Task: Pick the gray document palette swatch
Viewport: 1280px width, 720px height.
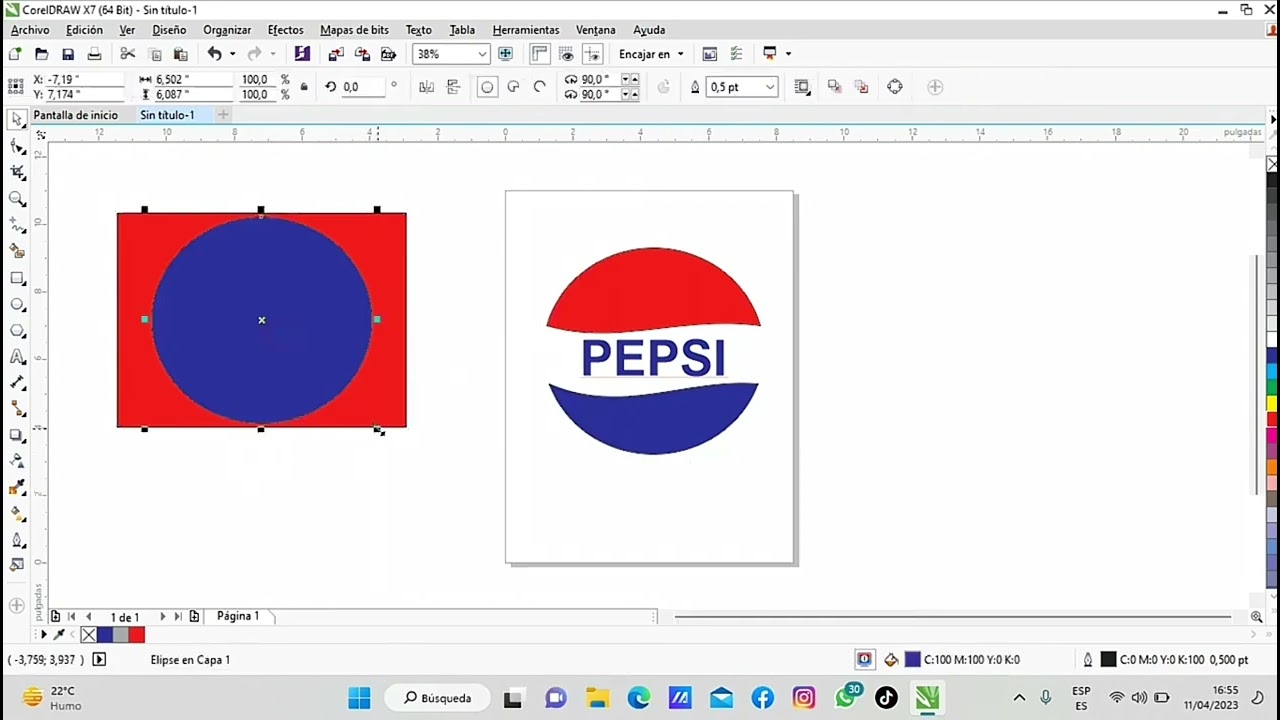Action: (121, 635)
